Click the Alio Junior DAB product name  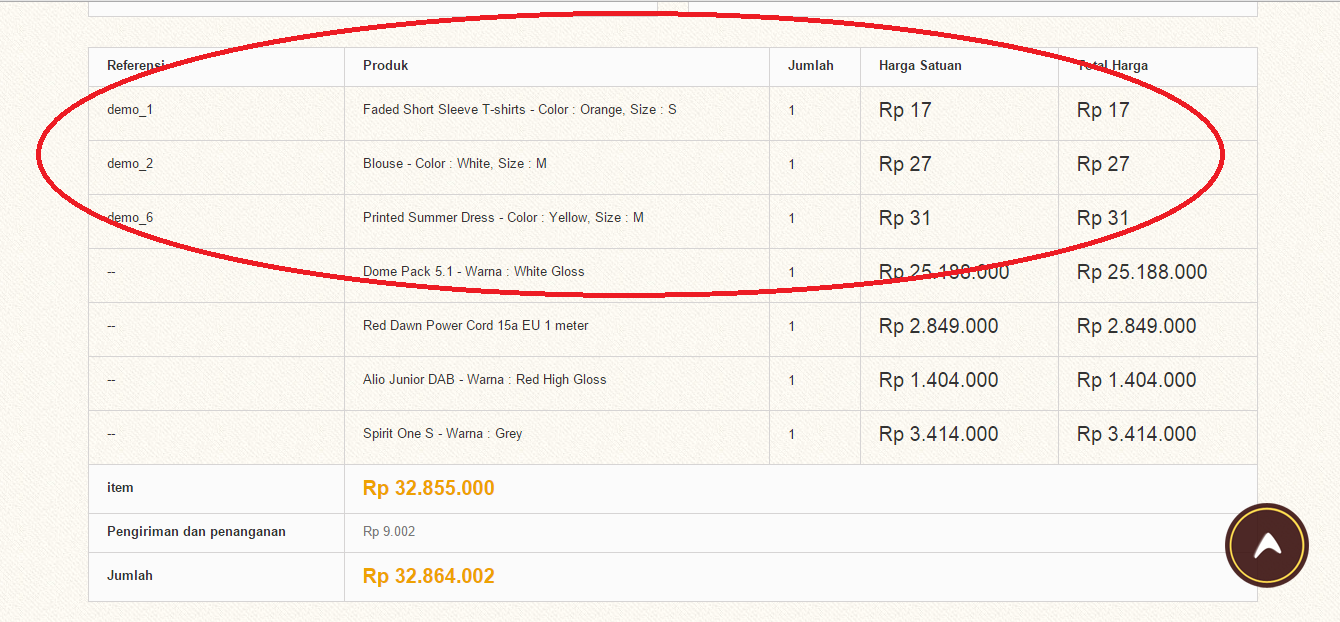pos(484,380)
